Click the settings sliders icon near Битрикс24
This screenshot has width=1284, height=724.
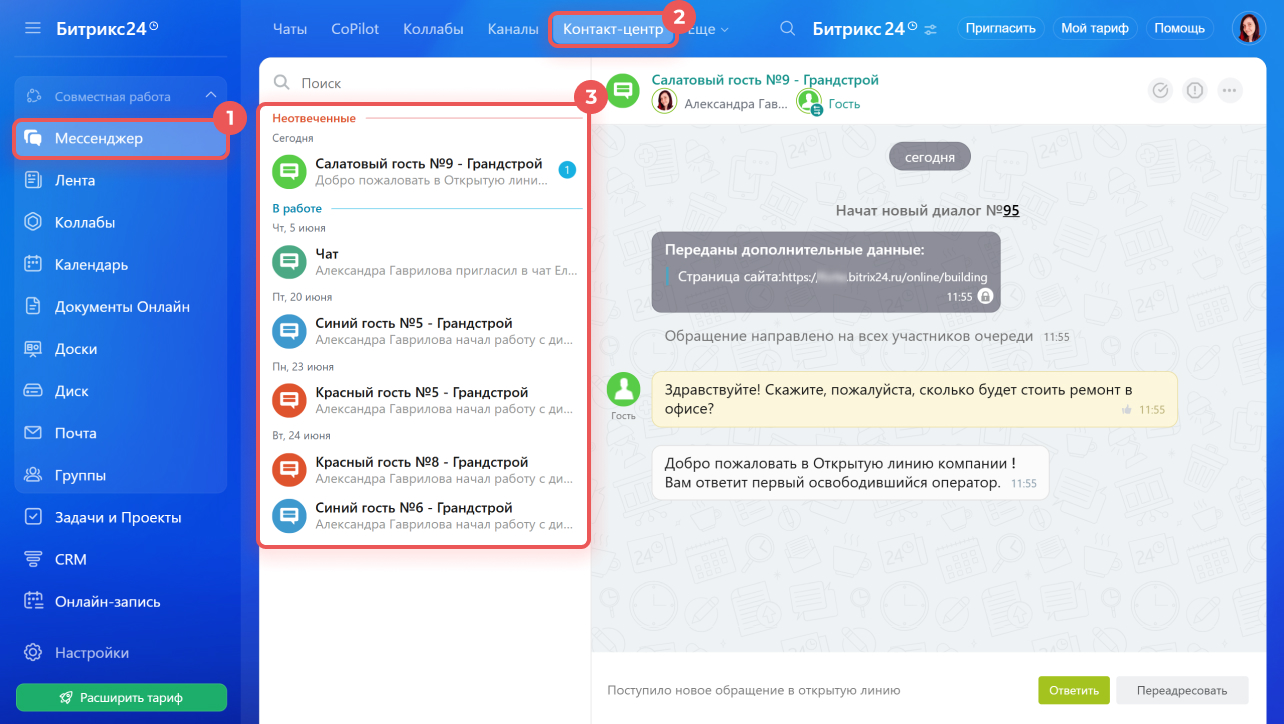point(931,29)
